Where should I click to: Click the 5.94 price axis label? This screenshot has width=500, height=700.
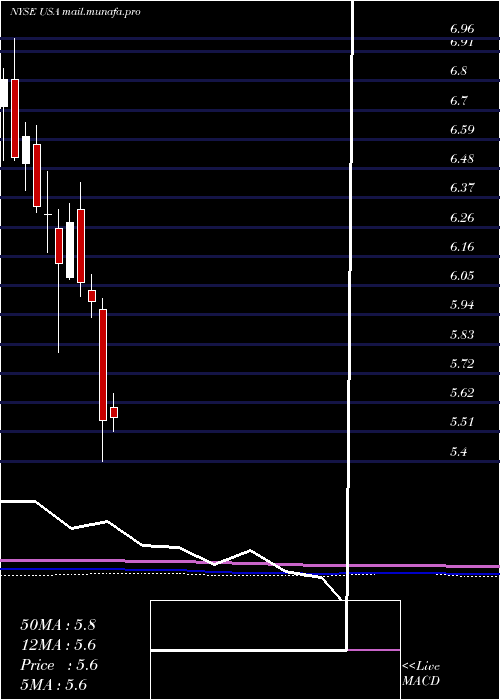462,305
